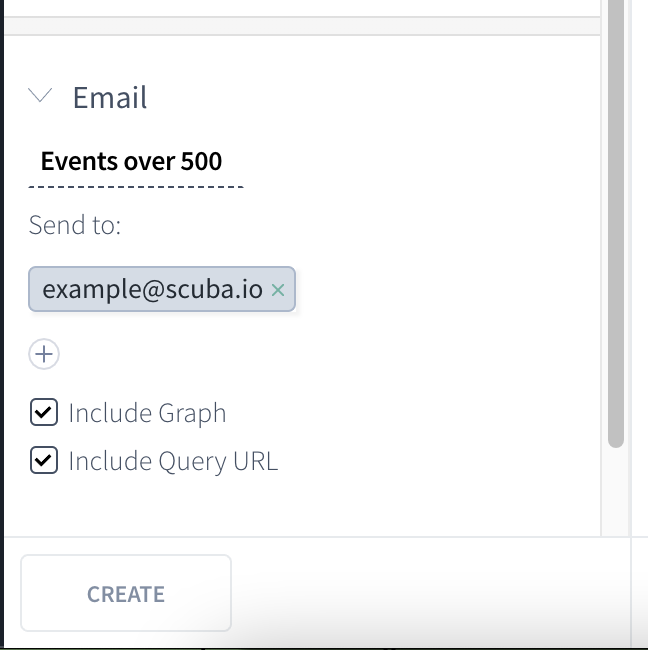Viewport: 648px width, 650px height.
Task: Click the footer area right of CREATE
Action: pos(431,593)
